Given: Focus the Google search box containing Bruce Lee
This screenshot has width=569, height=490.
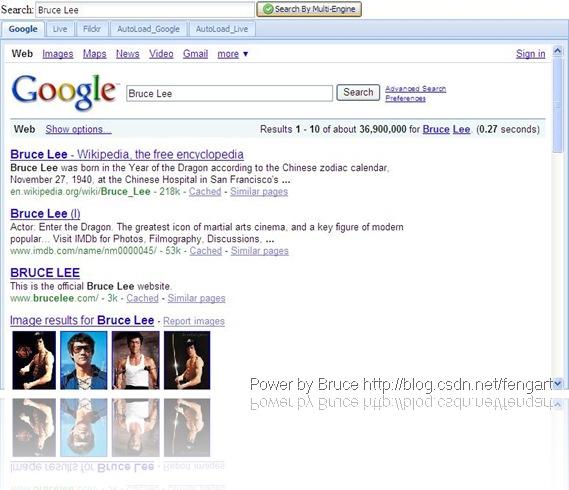Looking at the screenshot, I should tap(229, 93).
